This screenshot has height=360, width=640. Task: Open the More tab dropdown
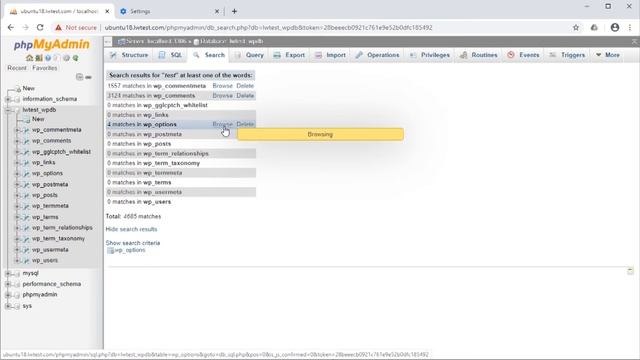[608, 55]
